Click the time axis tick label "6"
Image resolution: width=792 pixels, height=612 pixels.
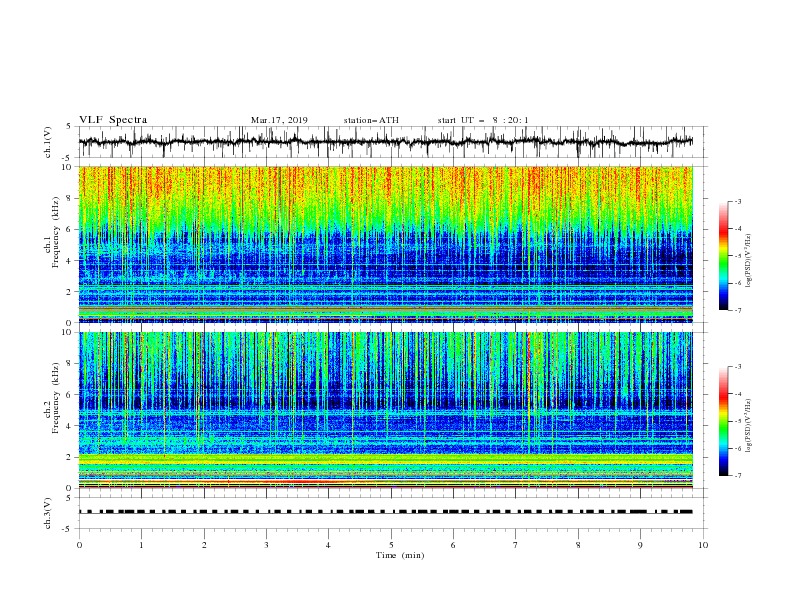coord(453,545)
